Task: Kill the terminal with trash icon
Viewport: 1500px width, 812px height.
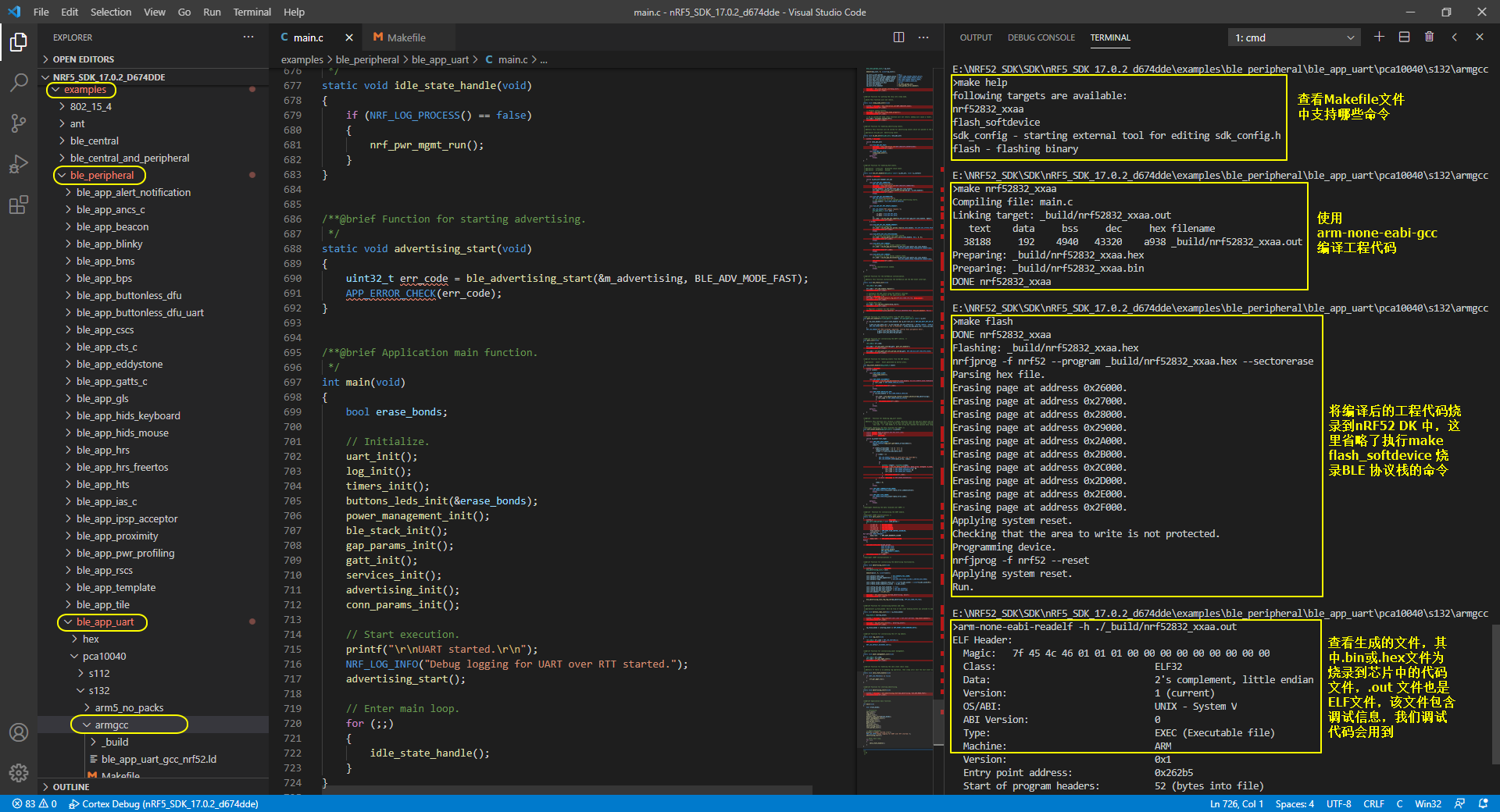Action: click(x=1429, y=37)
